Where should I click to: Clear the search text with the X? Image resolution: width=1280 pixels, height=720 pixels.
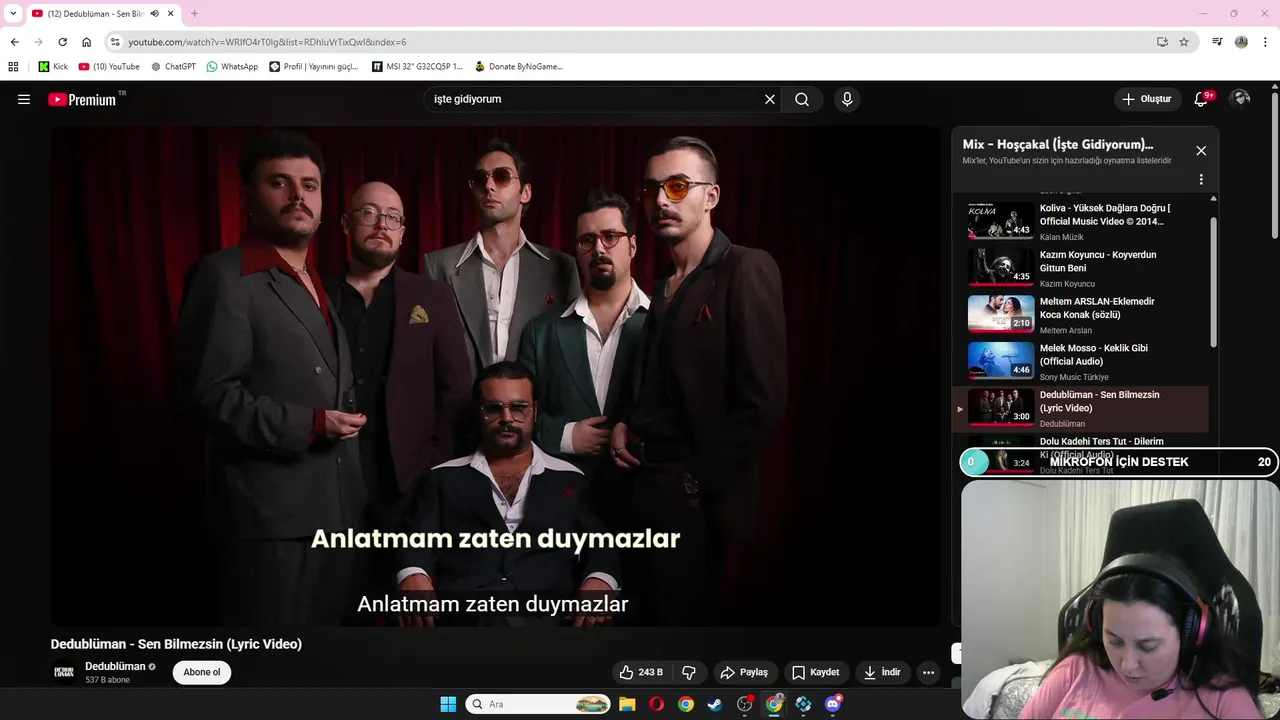point(770,99)
